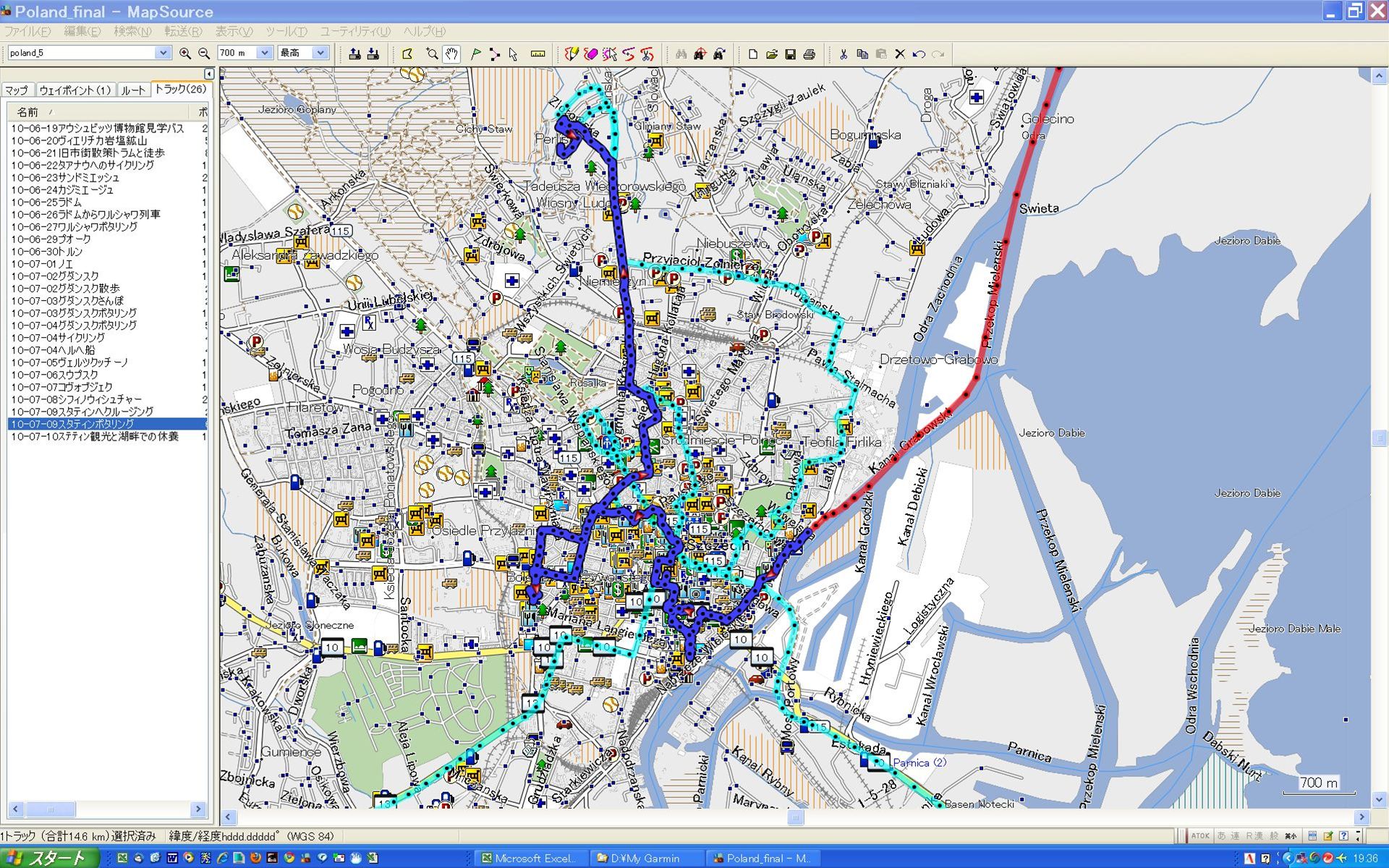This screenshot has height=868, width=1389.
Task: Select the arrow Selection tool
Action: pyautogui.click(x=513, y=54)
